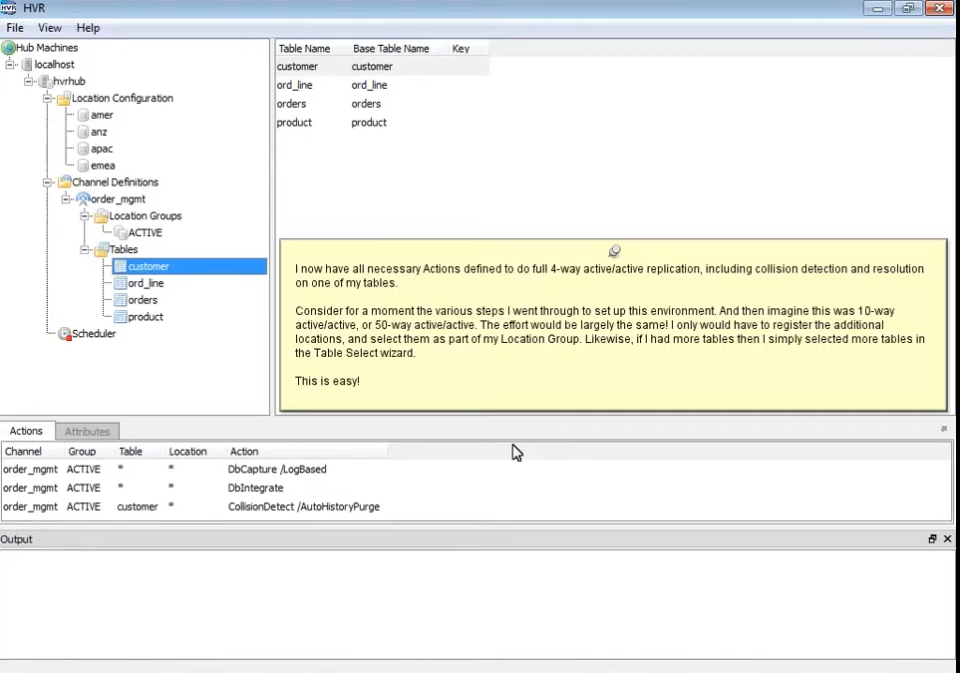
Task: Select the ACTIVE location group icon
Action: click(x=119, y=232)
